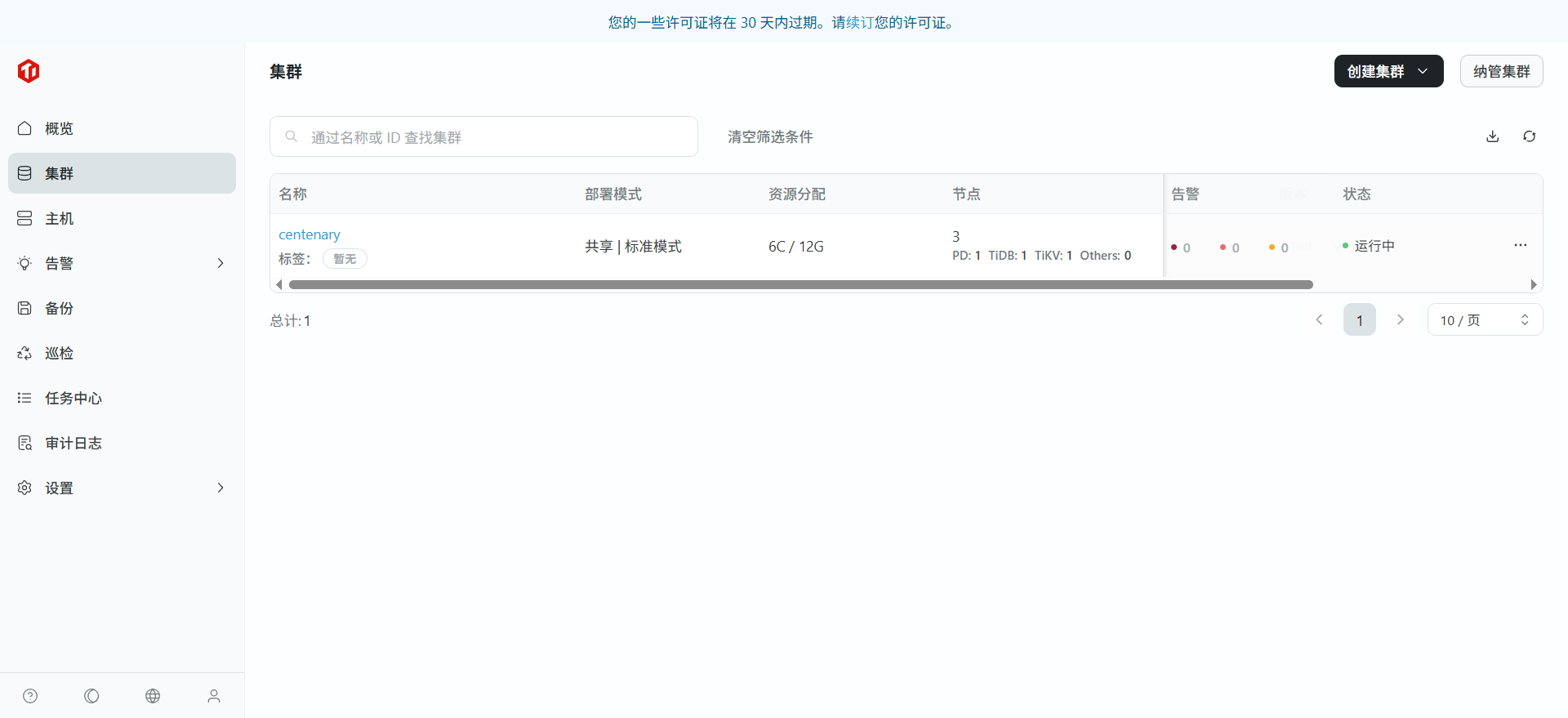Open 任务中心 in sidebar
Viewport: 1568px width, 718px height.
[73, 398]
